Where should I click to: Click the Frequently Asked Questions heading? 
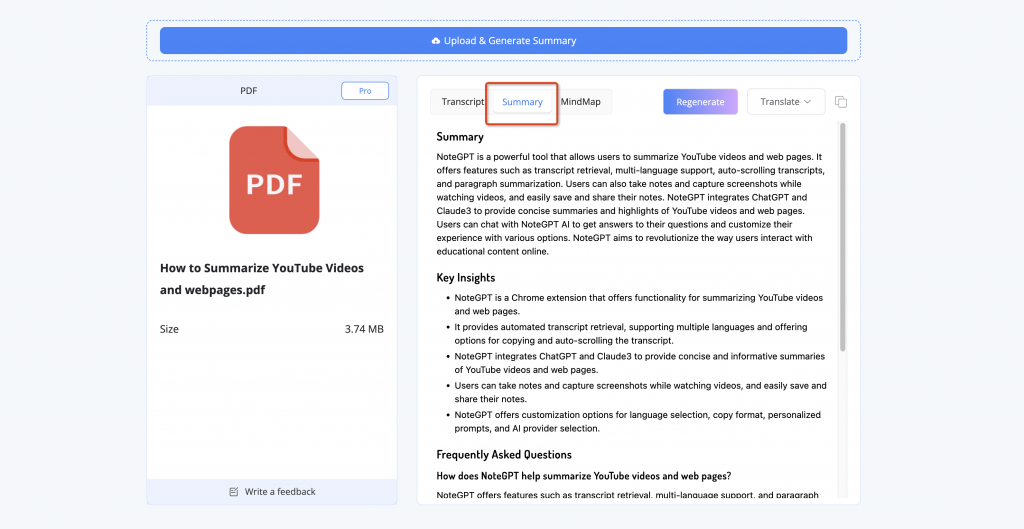tap(504, 455)
